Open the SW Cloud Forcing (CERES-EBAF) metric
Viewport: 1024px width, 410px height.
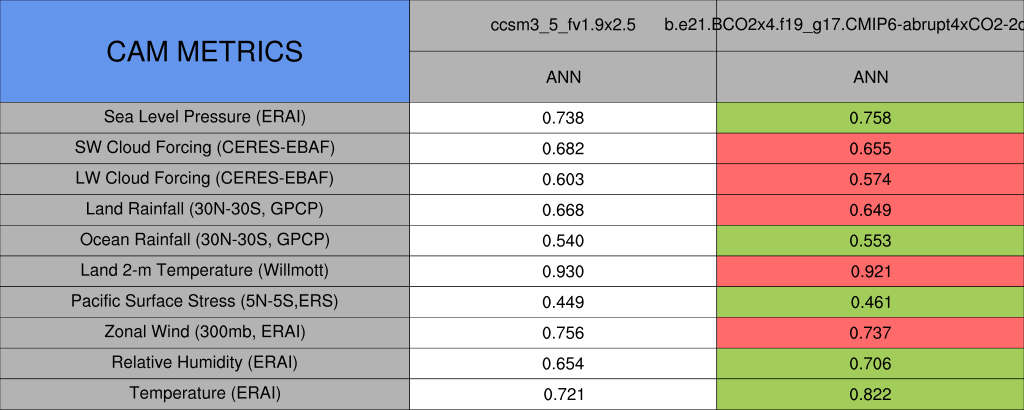click(x=204, y=148)
